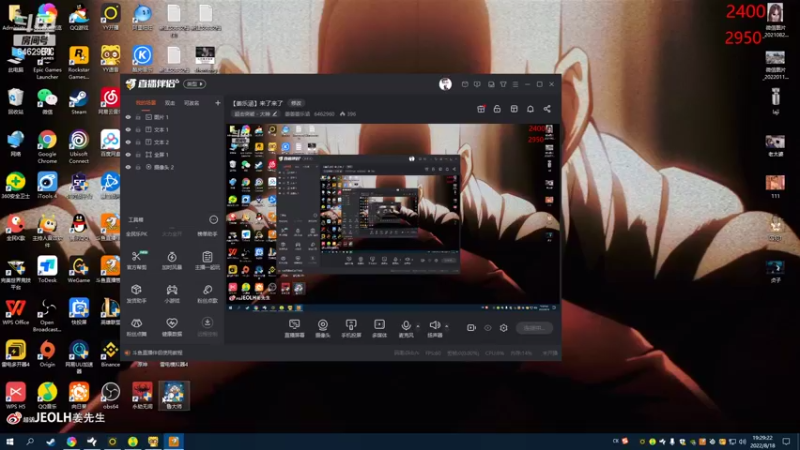Open the gift box icon with red dot
Screen dimensions: 800x450
tap(481, 109)
